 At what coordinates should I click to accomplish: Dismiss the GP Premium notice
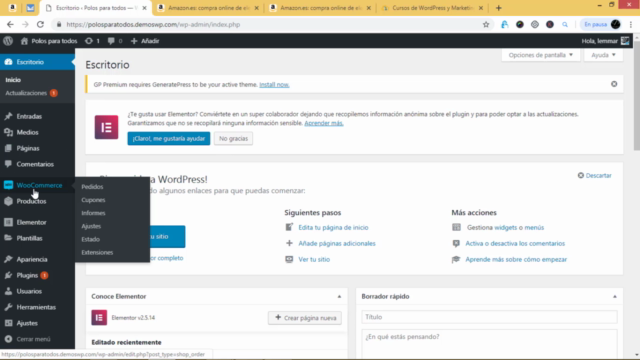(x=614, y=84)
